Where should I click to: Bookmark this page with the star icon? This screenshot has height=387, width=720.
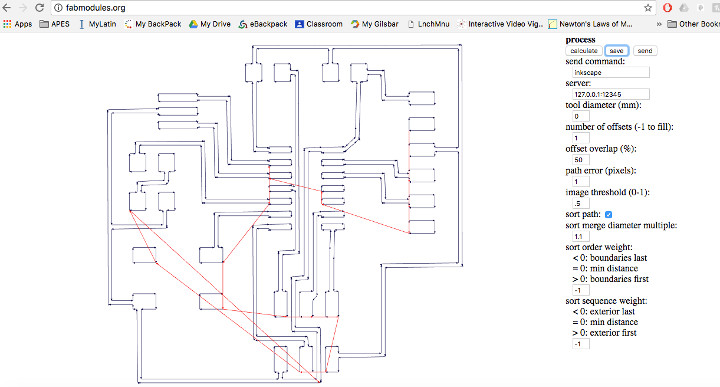click(x=648, y=8)
